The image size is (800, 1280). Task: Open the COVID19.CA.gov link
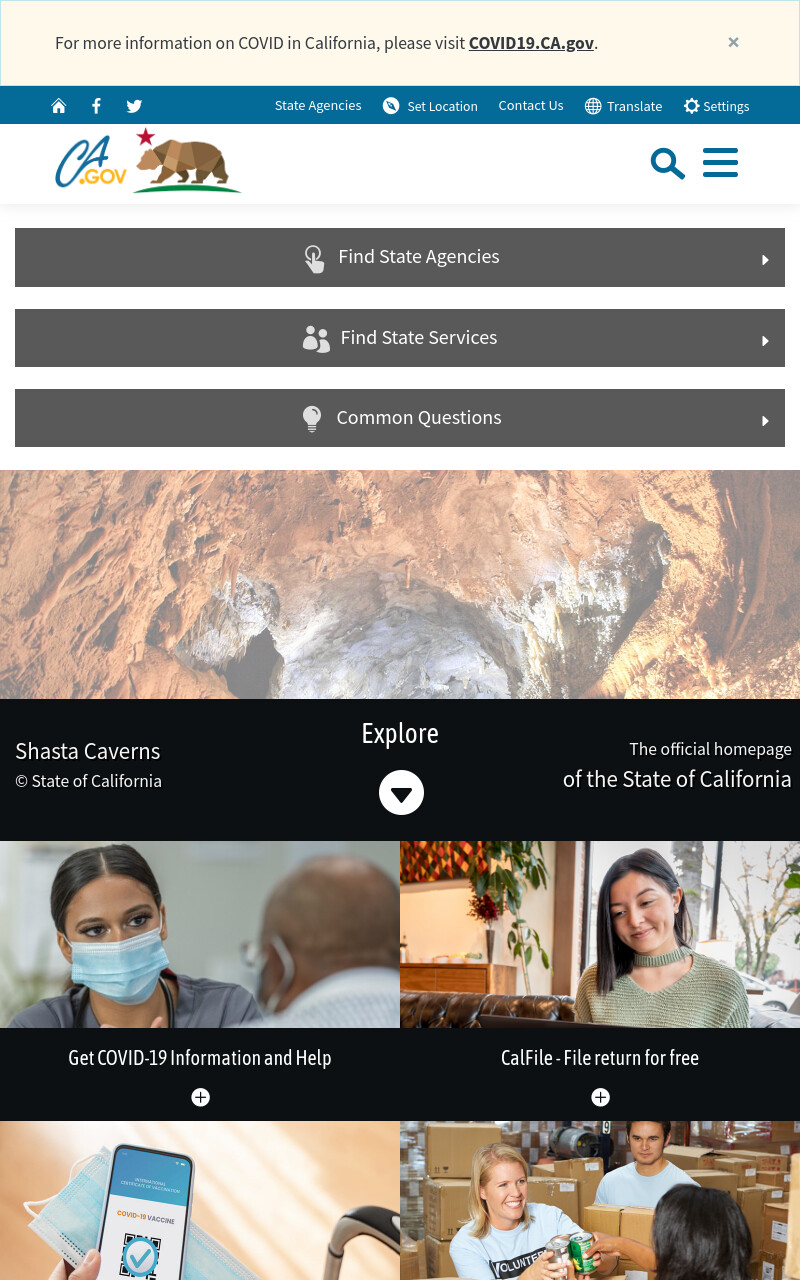[531, 43]
